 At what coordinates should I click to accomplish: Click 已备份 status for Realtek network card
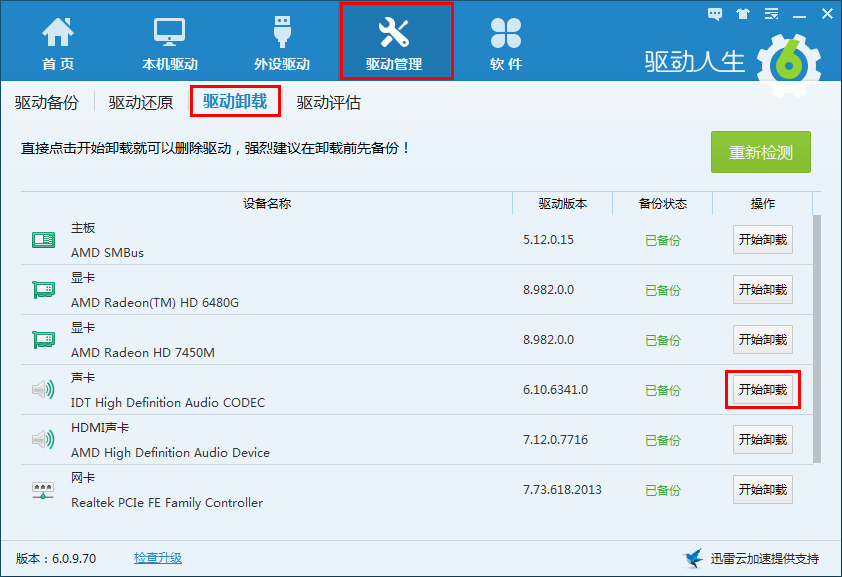pyautogui.click(x=663, y=490)
